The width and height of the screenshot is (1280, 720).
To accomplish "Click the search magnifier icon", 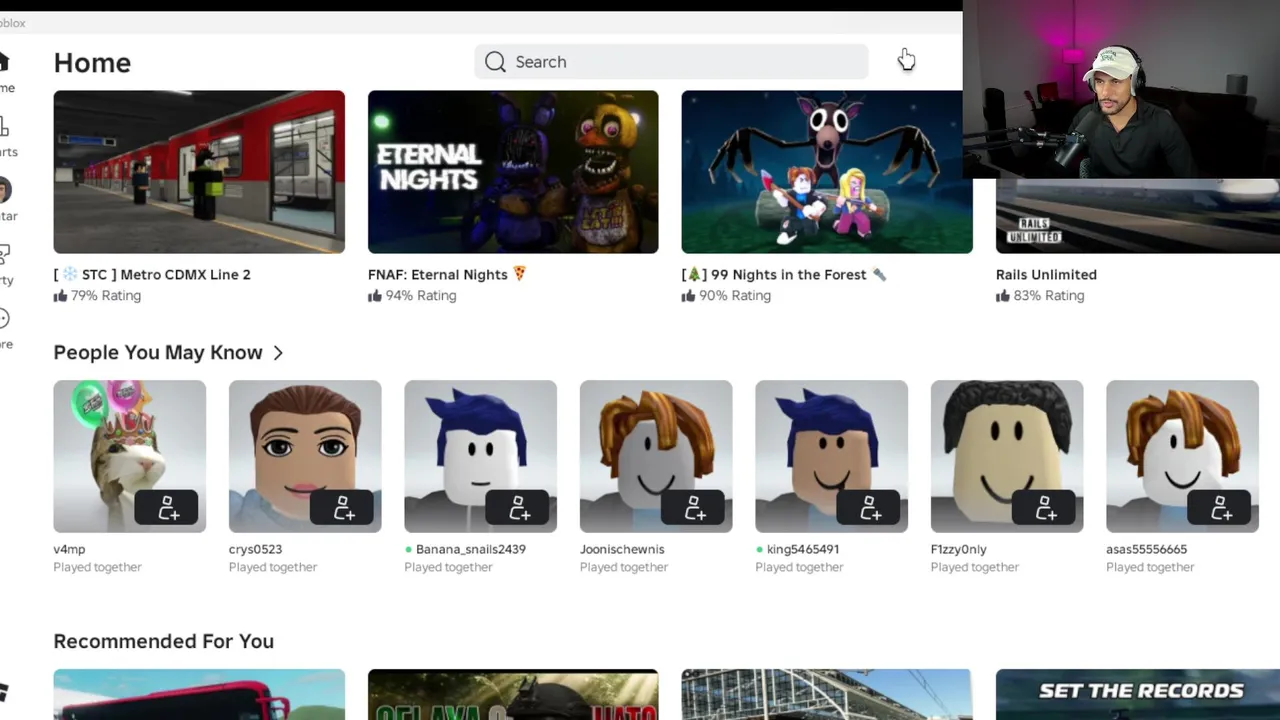I will coord(495,62).
